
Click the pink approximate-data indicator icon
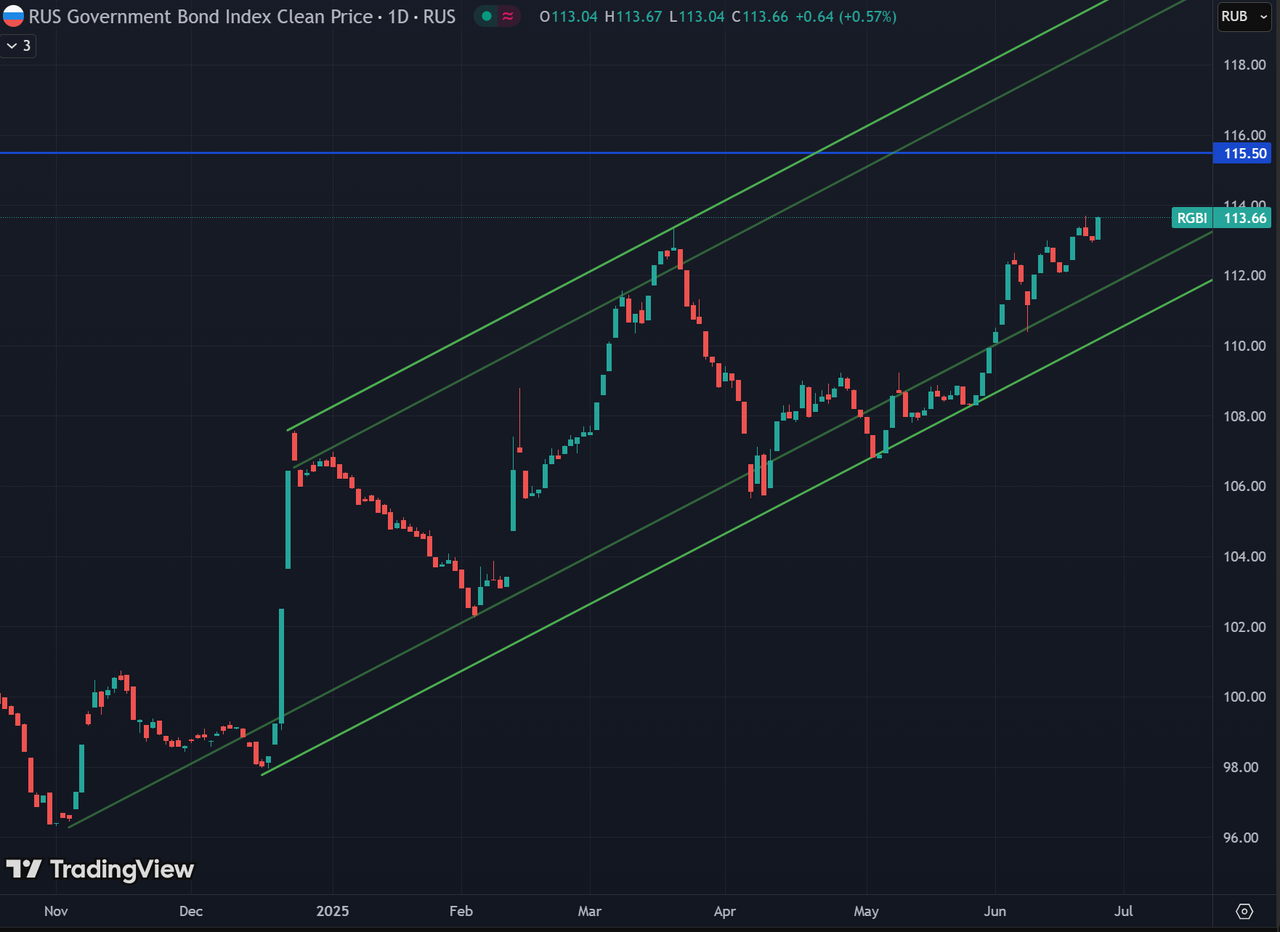(509, 17)
